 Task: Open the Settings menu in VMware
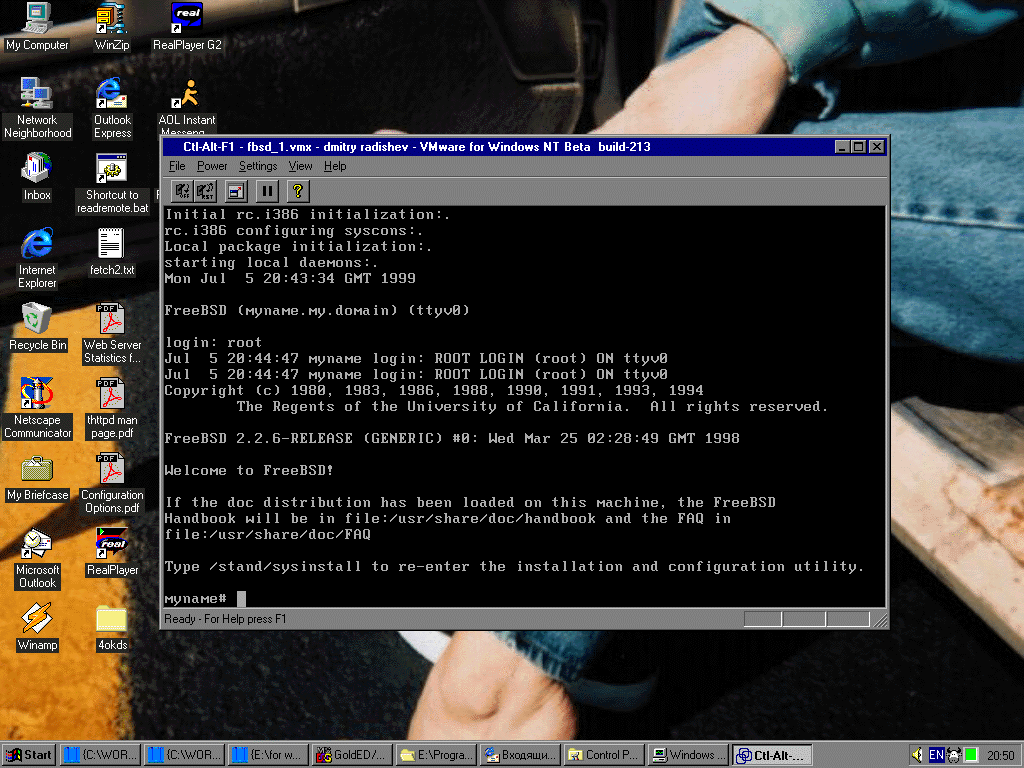[258, 167]
